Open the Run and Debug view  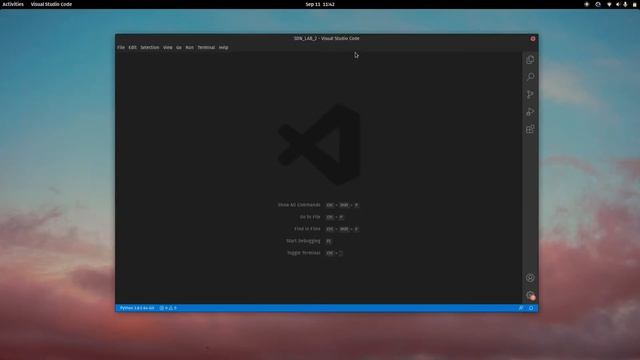point(530,112)
